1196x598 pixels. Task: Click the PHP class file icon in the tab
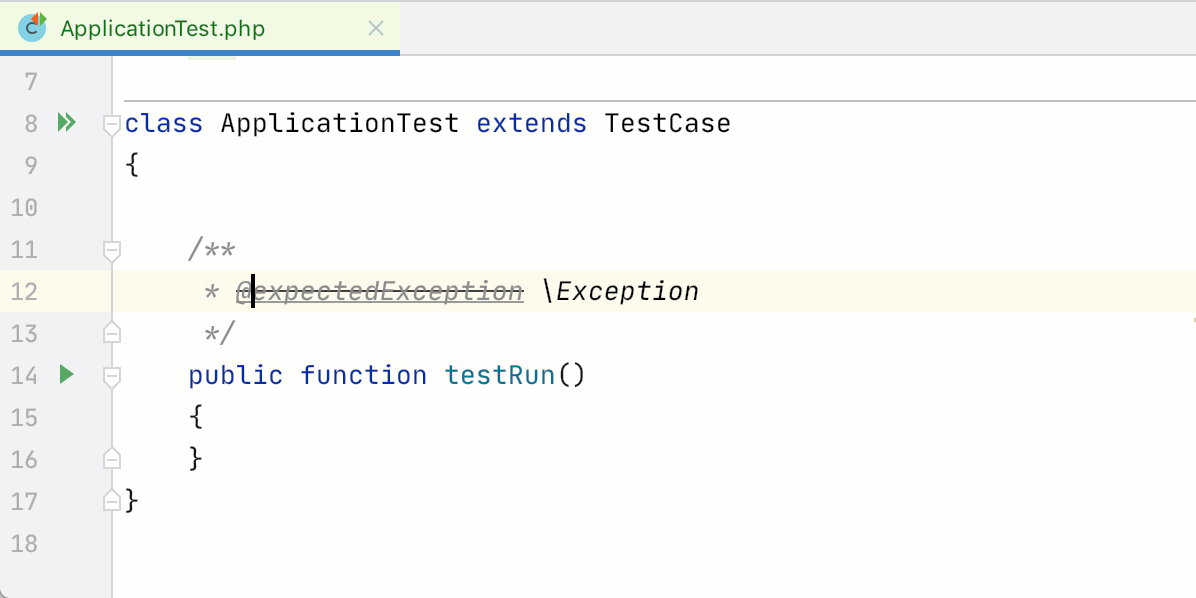tap(33, 27)
